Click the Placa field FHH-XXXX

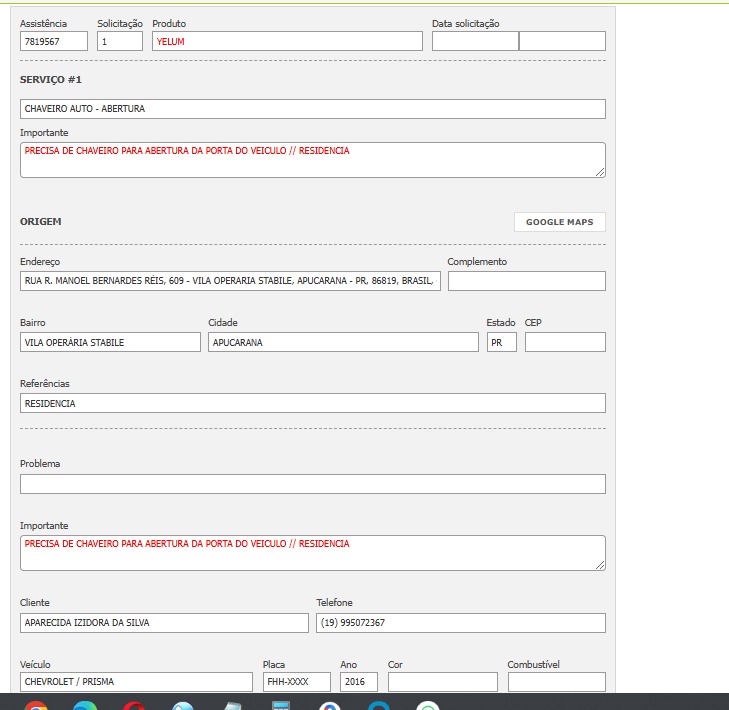pos(297,682)
